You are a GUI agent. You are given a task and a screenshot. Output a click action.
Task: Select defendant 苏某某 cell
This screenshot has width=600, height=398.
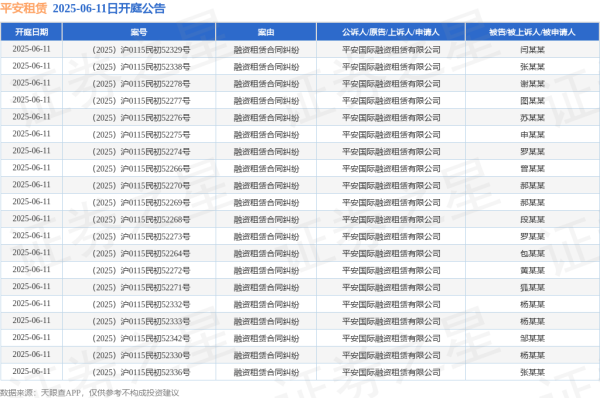click(532, 117)
